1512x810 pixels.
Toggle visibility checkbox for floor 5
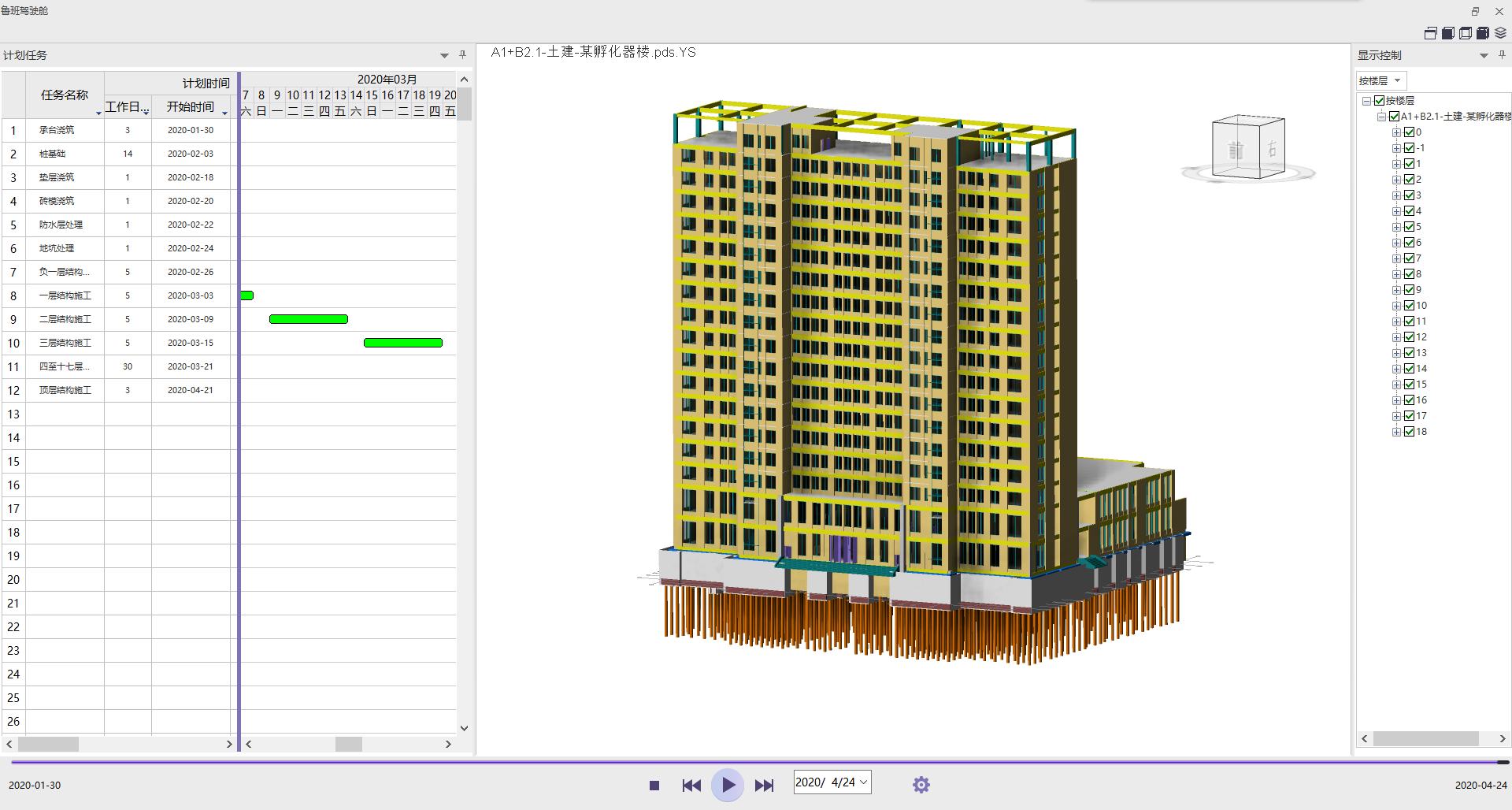point(1410,227)
